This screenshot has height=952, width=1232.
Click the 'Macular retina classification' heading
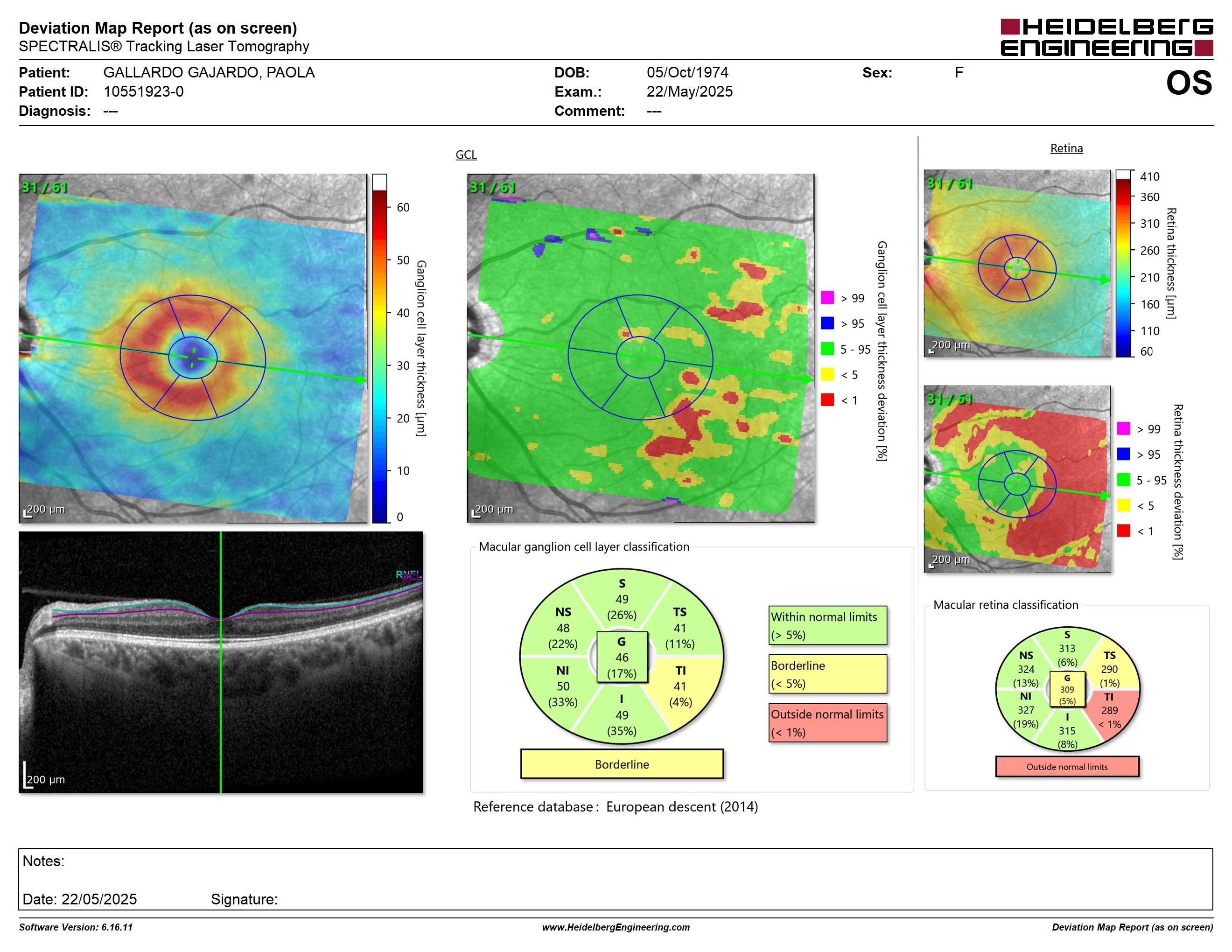pyautogui.click(x=1006, y=605)
